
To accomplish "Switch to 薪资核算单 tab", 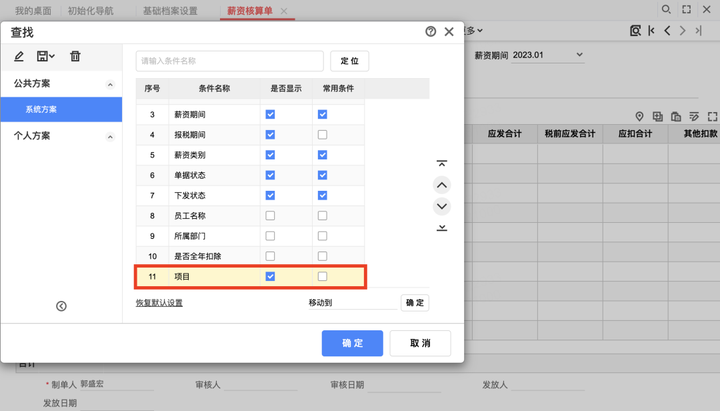I will [x=250, y=11].
